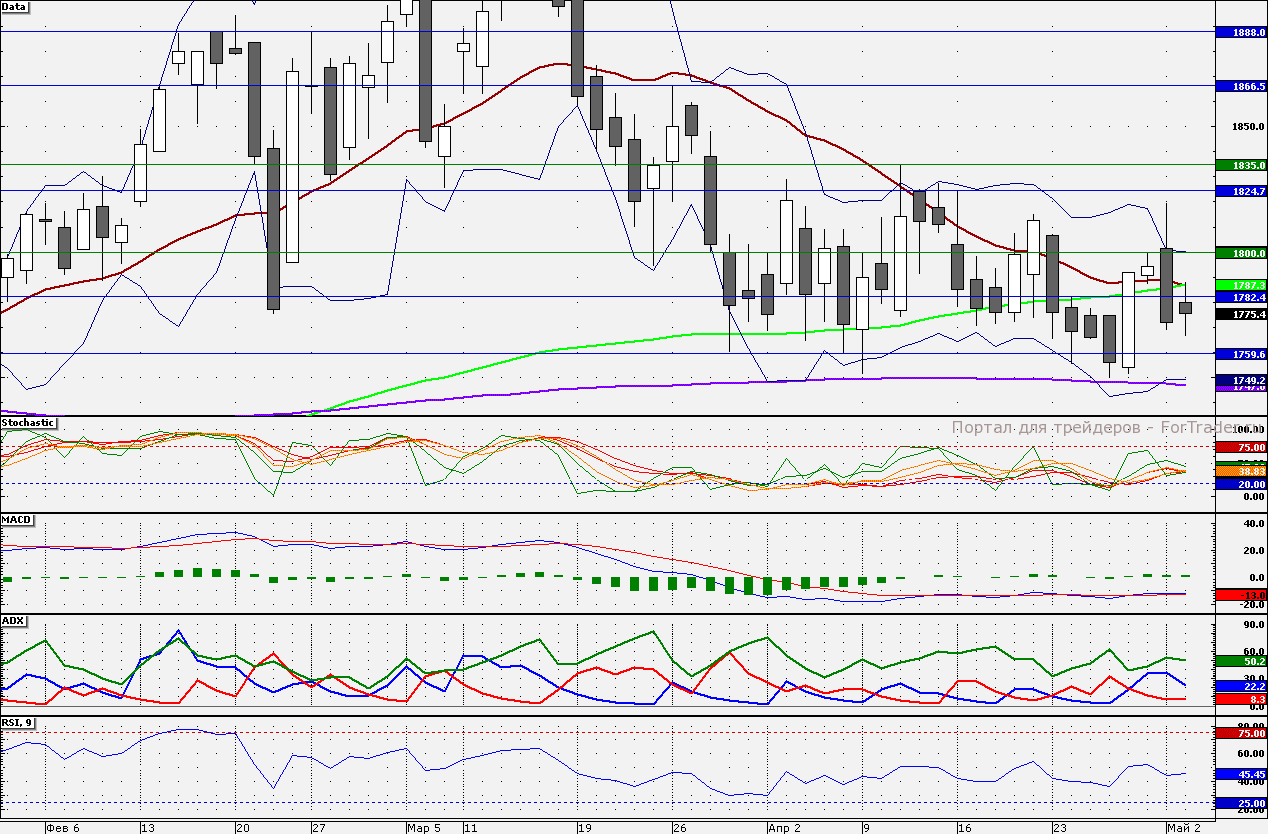Image resolution: width=1268 pixels, height=834 pixels.
Task: Click the orange 38.83 Stochastic value tag
Action: click(x=1241, y=470)
